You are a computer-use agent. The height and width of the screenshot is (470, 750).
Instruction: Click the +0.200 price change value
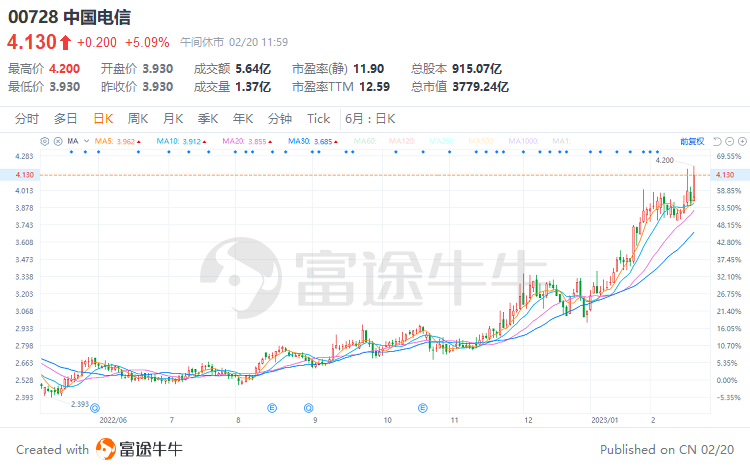[x=97, y=43]
